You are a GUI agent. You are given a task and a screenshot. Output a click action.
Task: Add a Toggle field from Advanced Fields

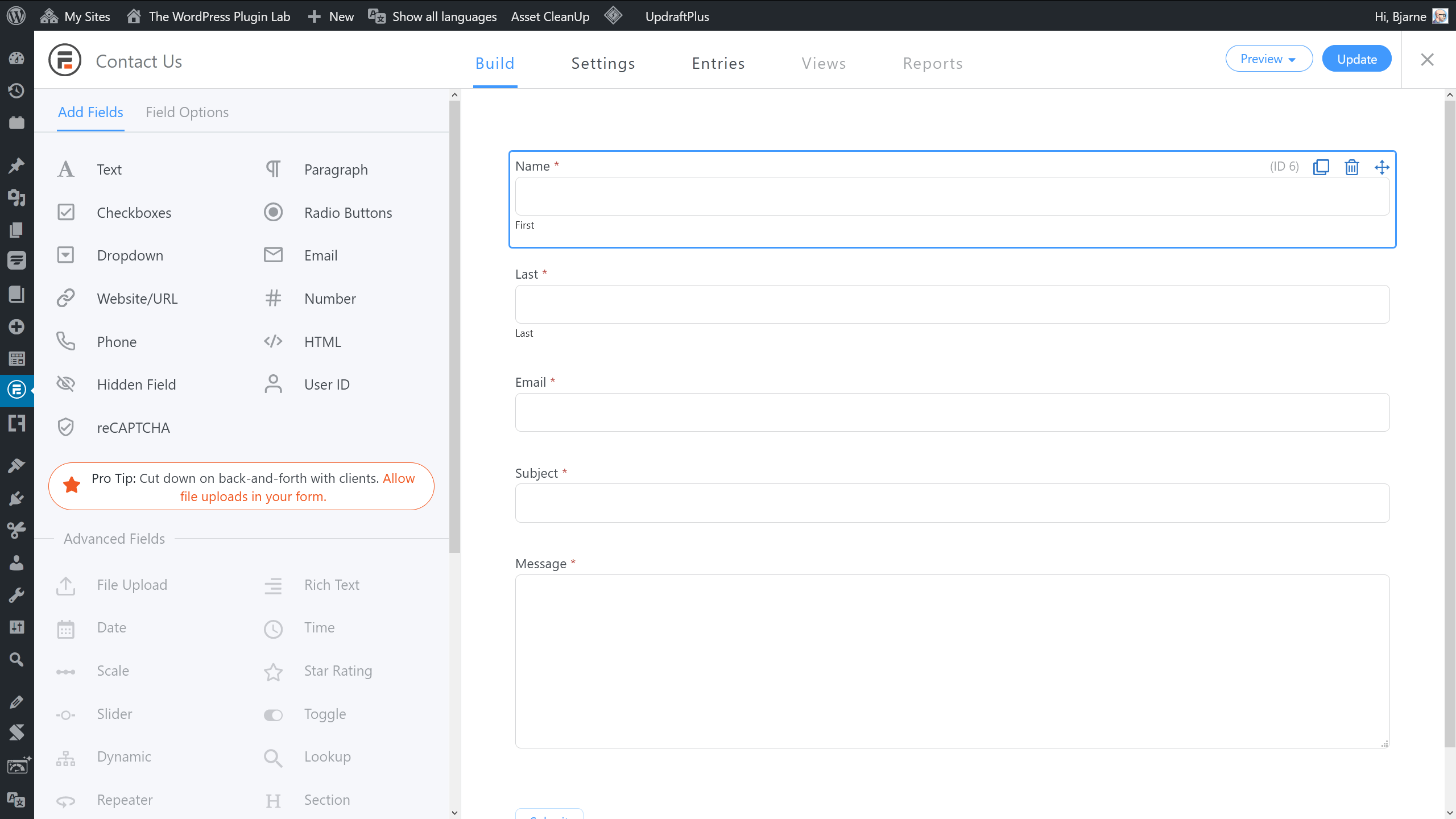[x=324, y=714]
